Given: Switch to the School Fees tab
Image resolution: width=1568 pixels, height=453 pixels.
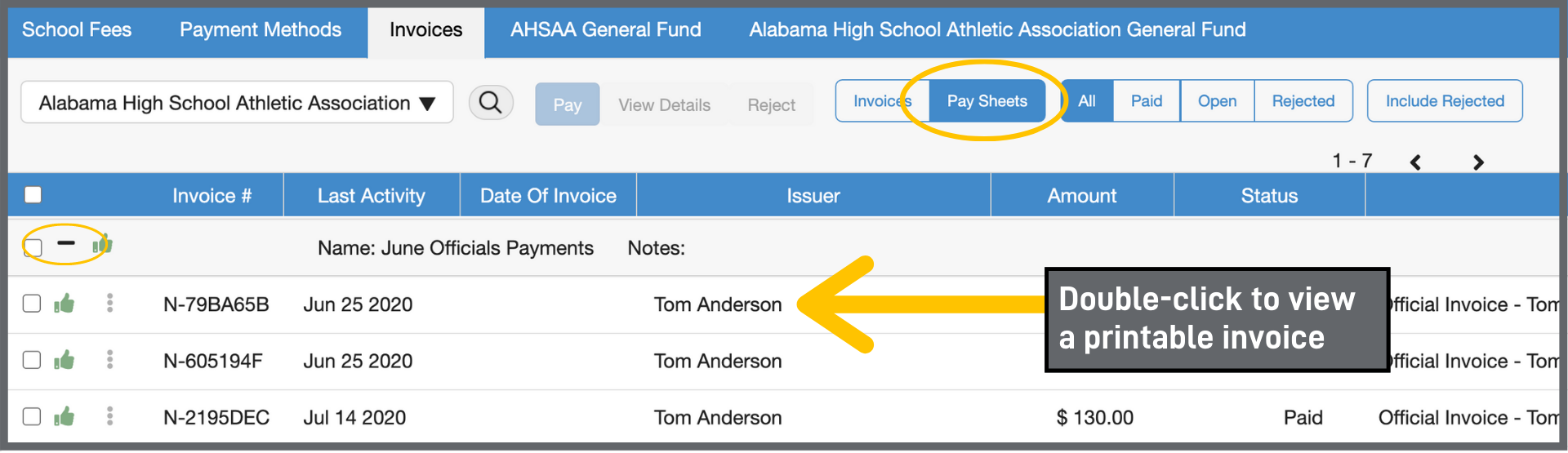Looking at the screenshot, I should click(77, 30).
